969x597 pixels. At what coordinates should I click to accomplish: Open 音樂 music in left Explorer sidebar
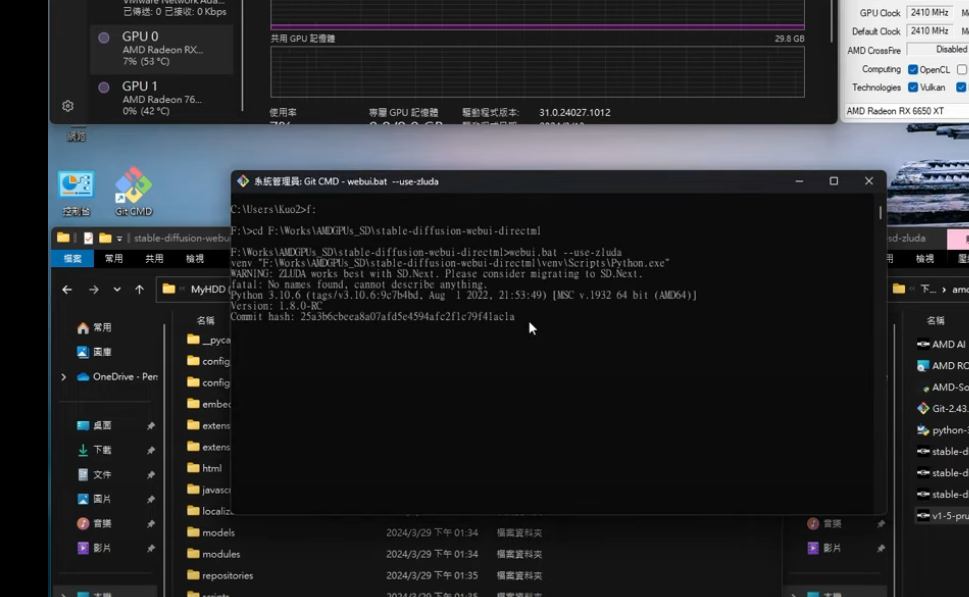coord(94,523)
